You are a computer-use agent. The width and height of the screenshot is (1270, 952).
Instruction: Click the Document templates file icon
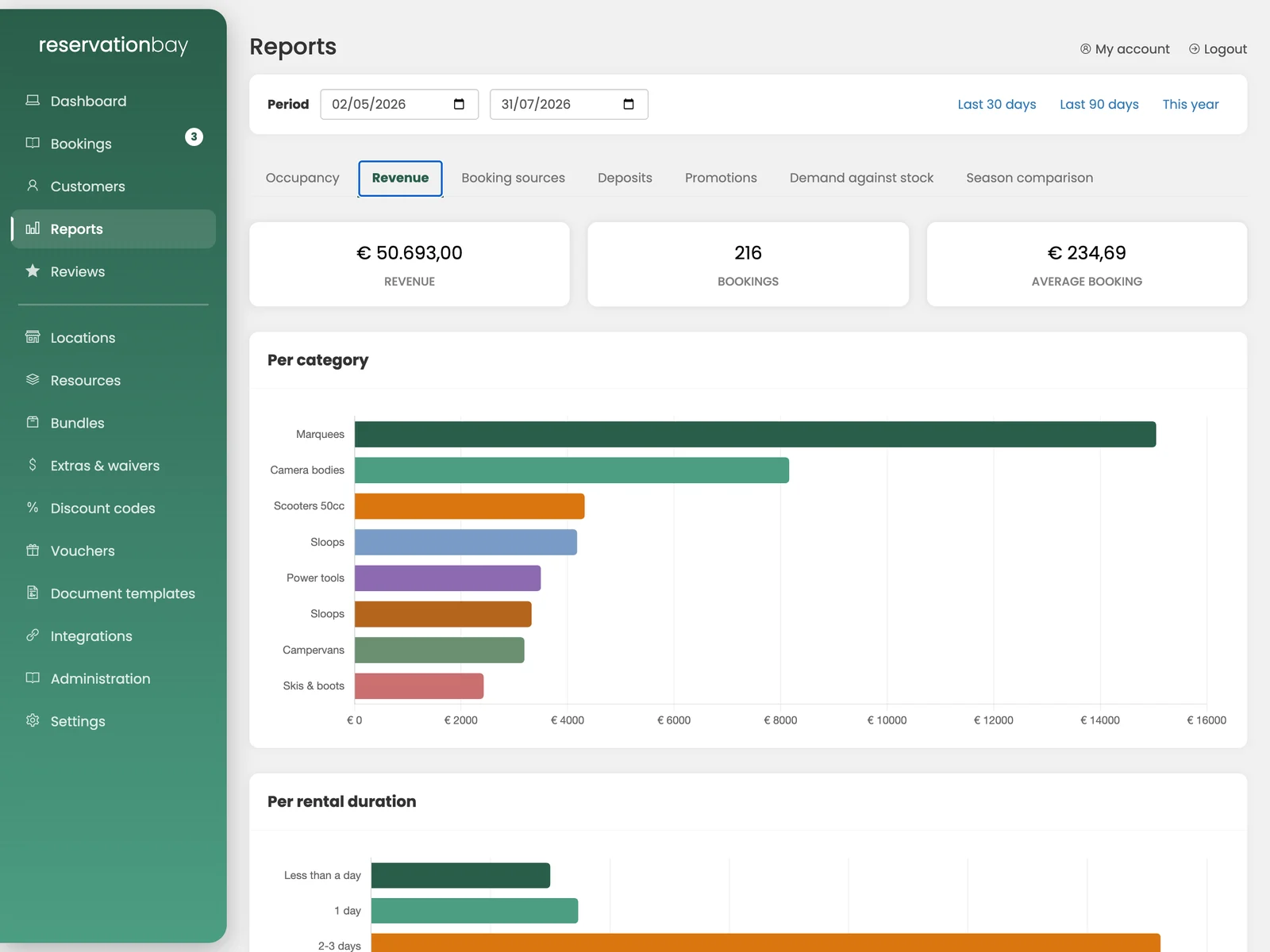click(33, 593)
